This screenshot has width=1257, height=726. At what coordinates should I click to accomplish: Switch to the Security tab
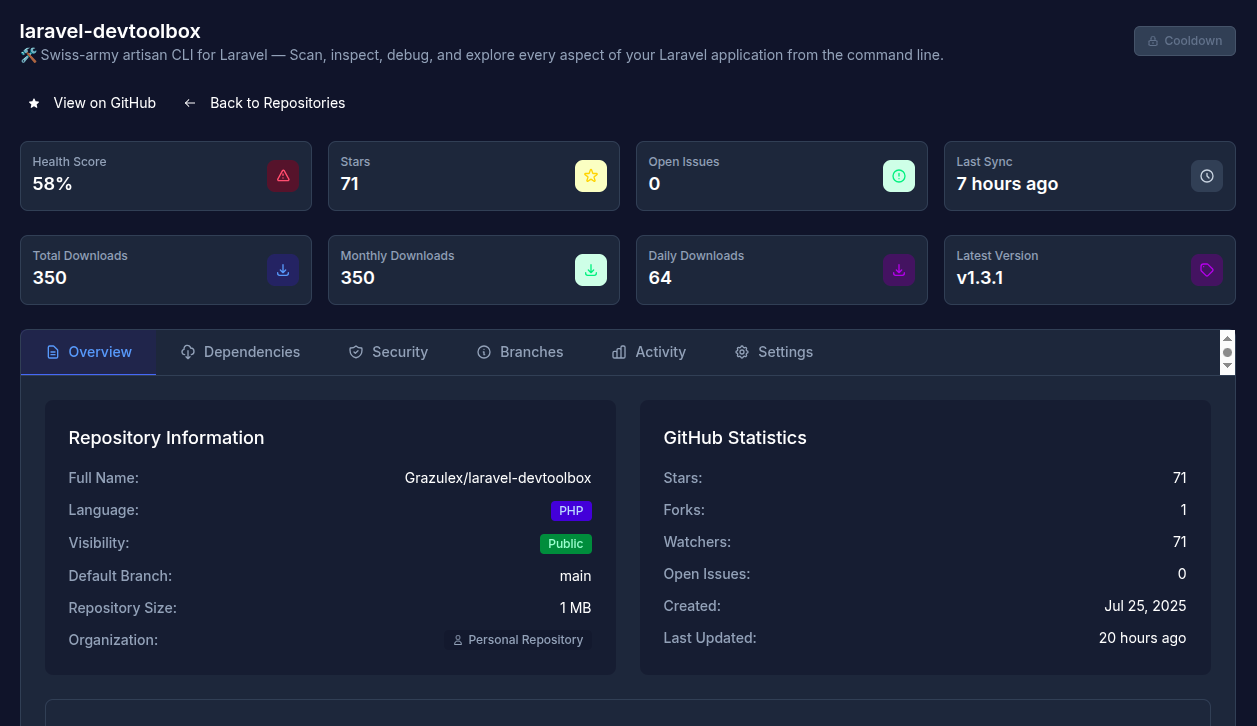(388, 352)
